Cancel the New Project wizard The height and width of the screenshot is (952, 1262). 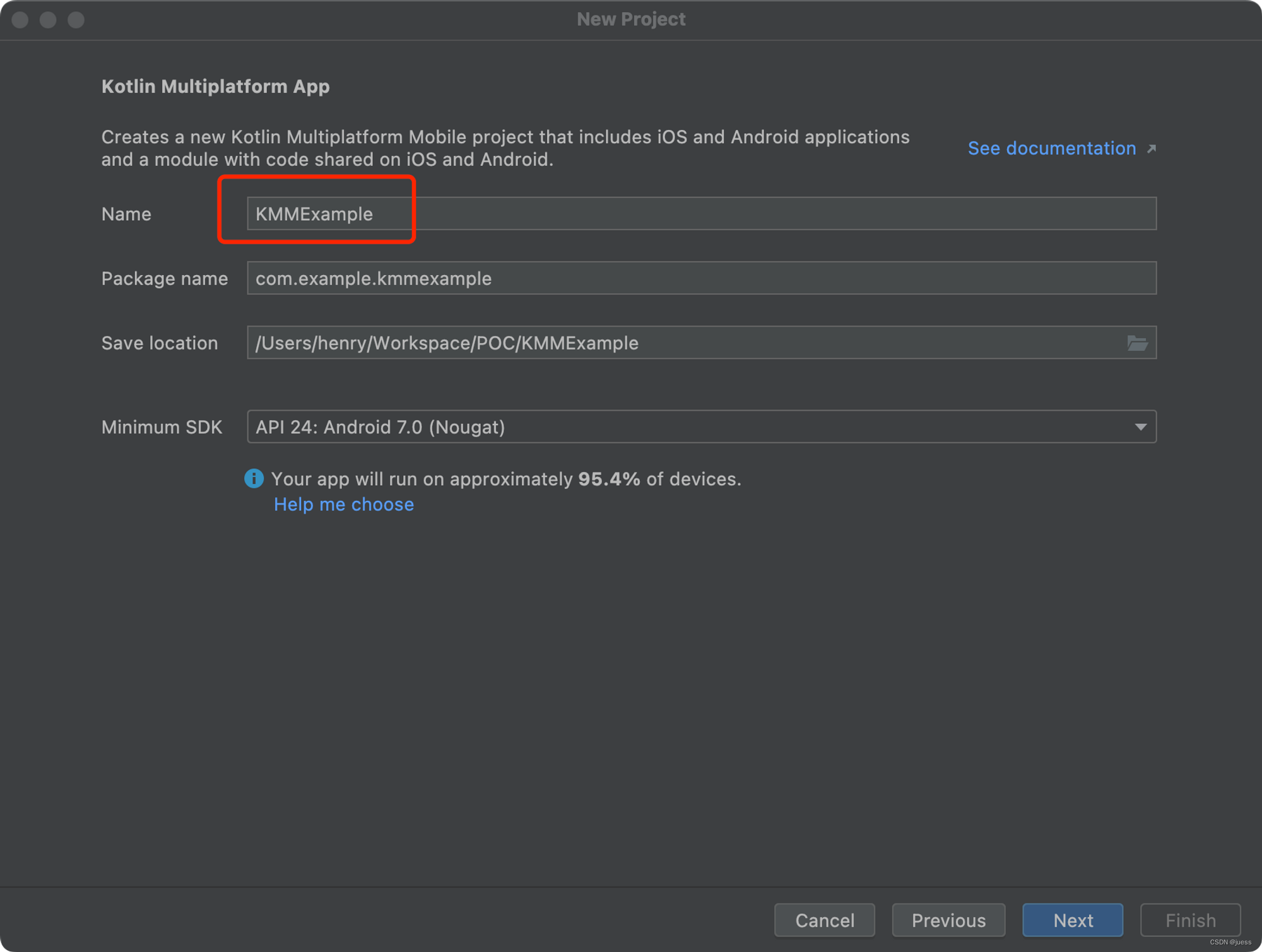(x=824, y=920)
